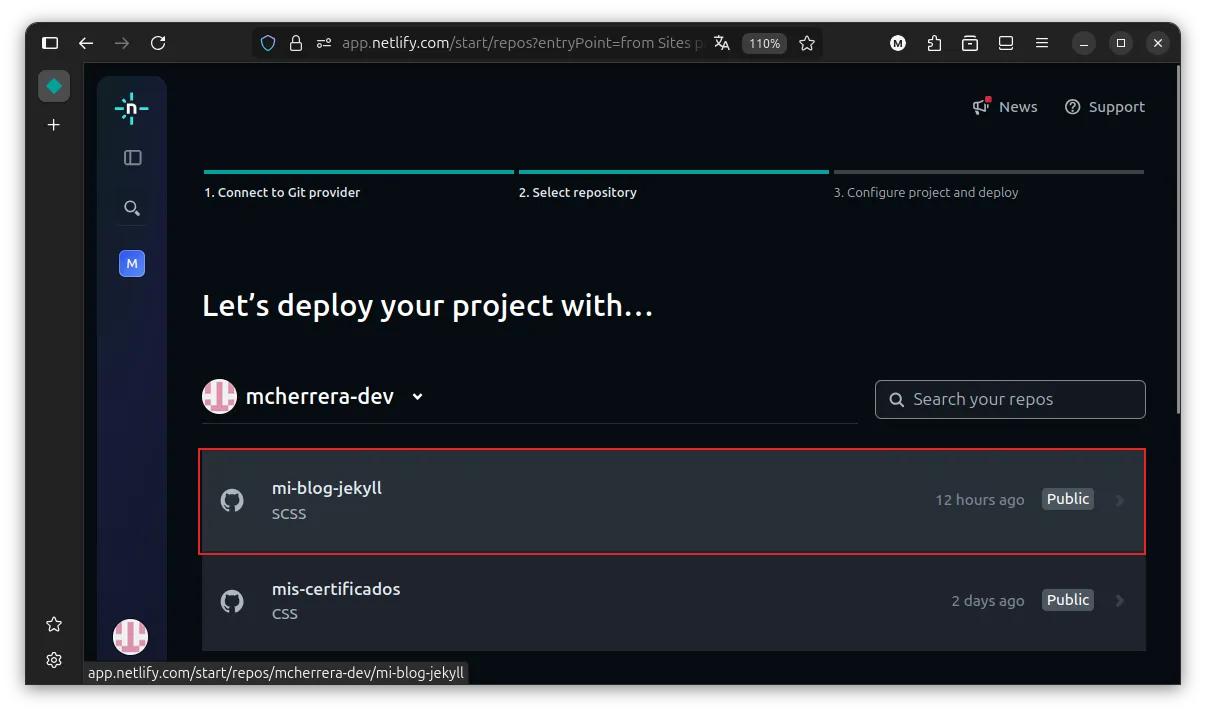Open the News megaphone link
The width and height of the screenshot is (1206, 713).
1005,107
